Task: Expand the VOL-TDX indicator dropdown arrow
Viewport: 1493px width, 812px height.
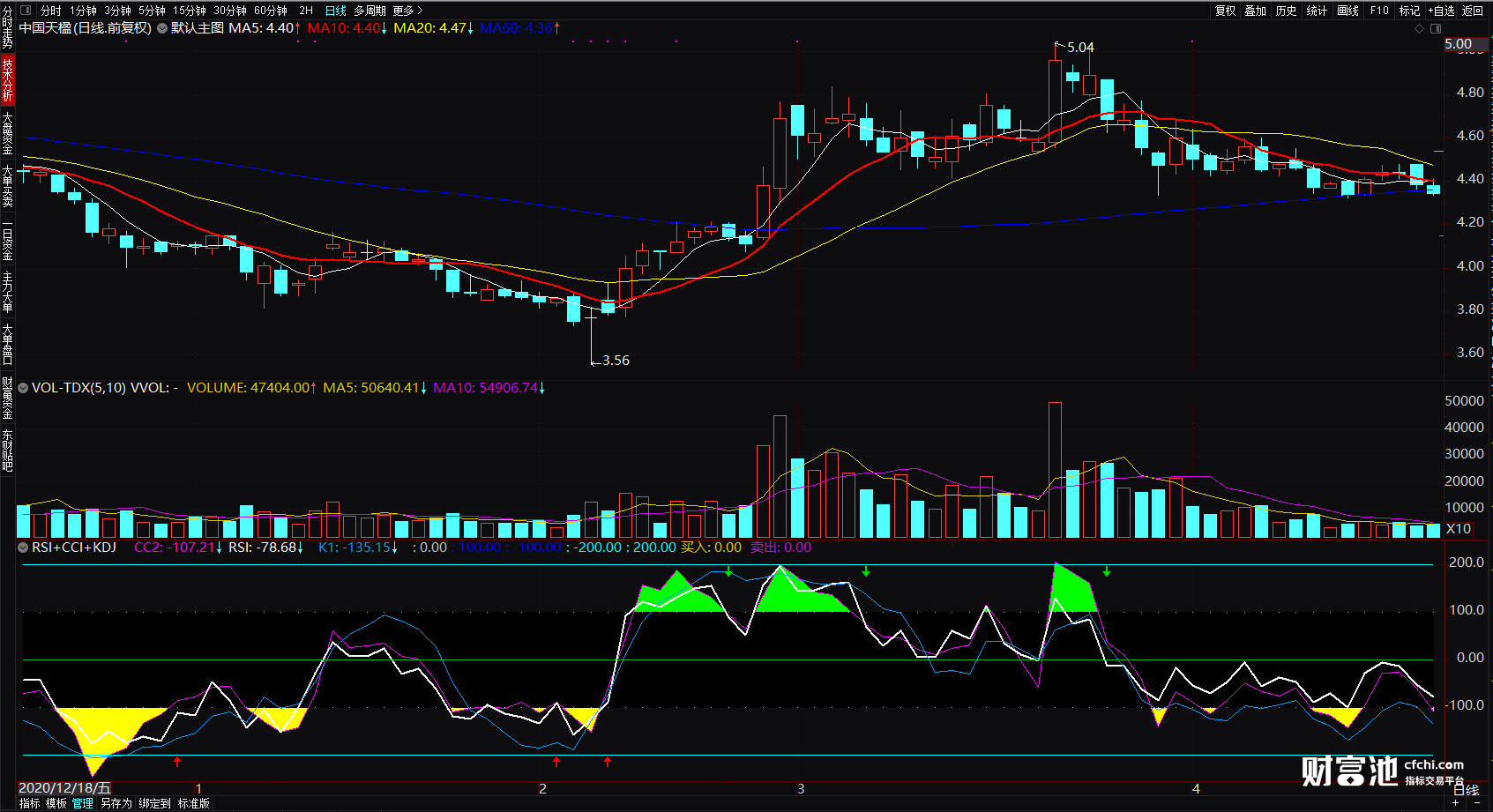Action: click(x=23, y=388)
